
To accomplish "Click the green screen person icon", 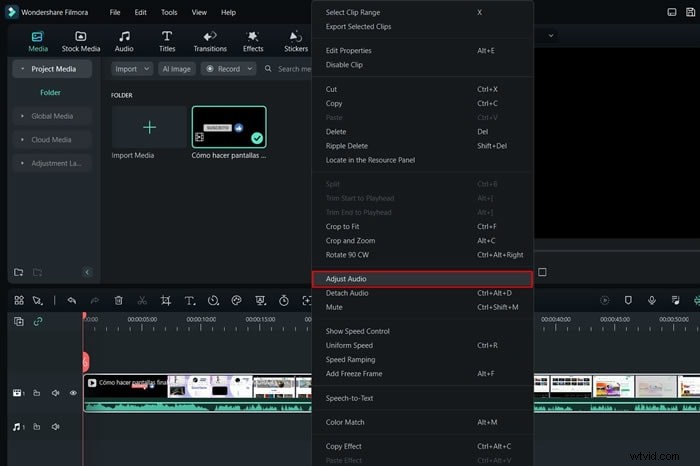I will (260, 300).
